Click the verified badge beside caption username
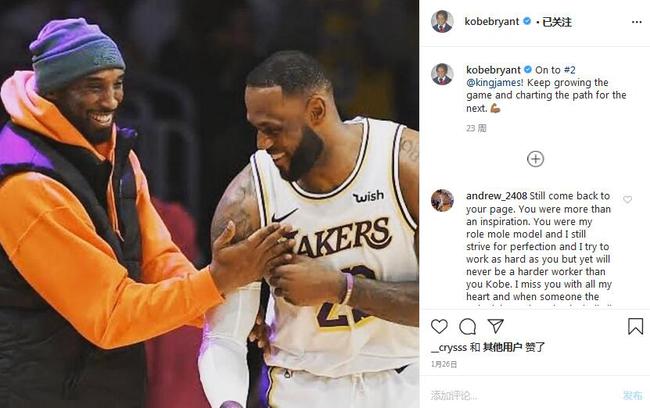Viewport: 650px width, 408px height. 528,70
